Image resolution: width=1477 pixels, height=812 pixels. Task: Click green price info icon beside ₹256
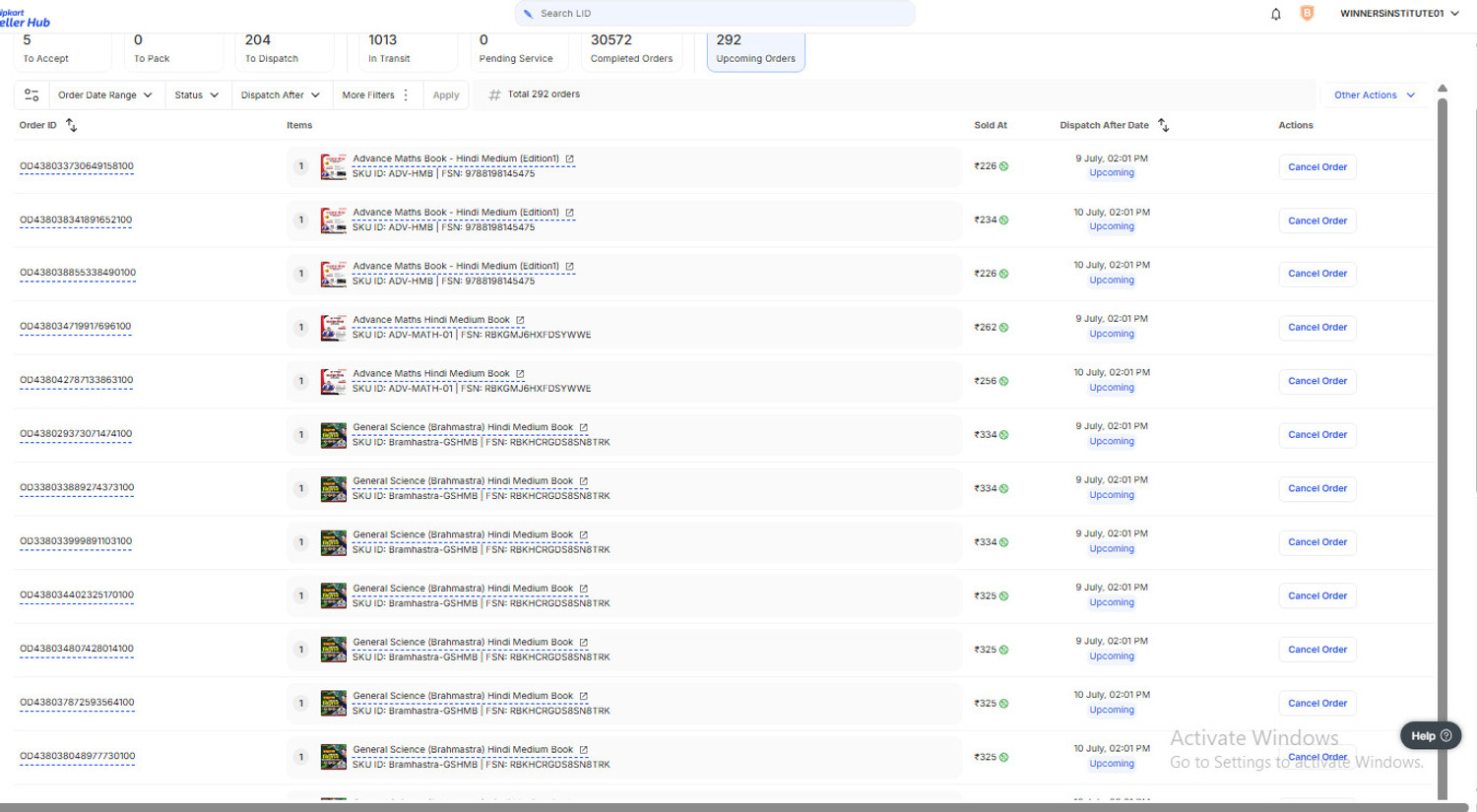coord(1003,381)
